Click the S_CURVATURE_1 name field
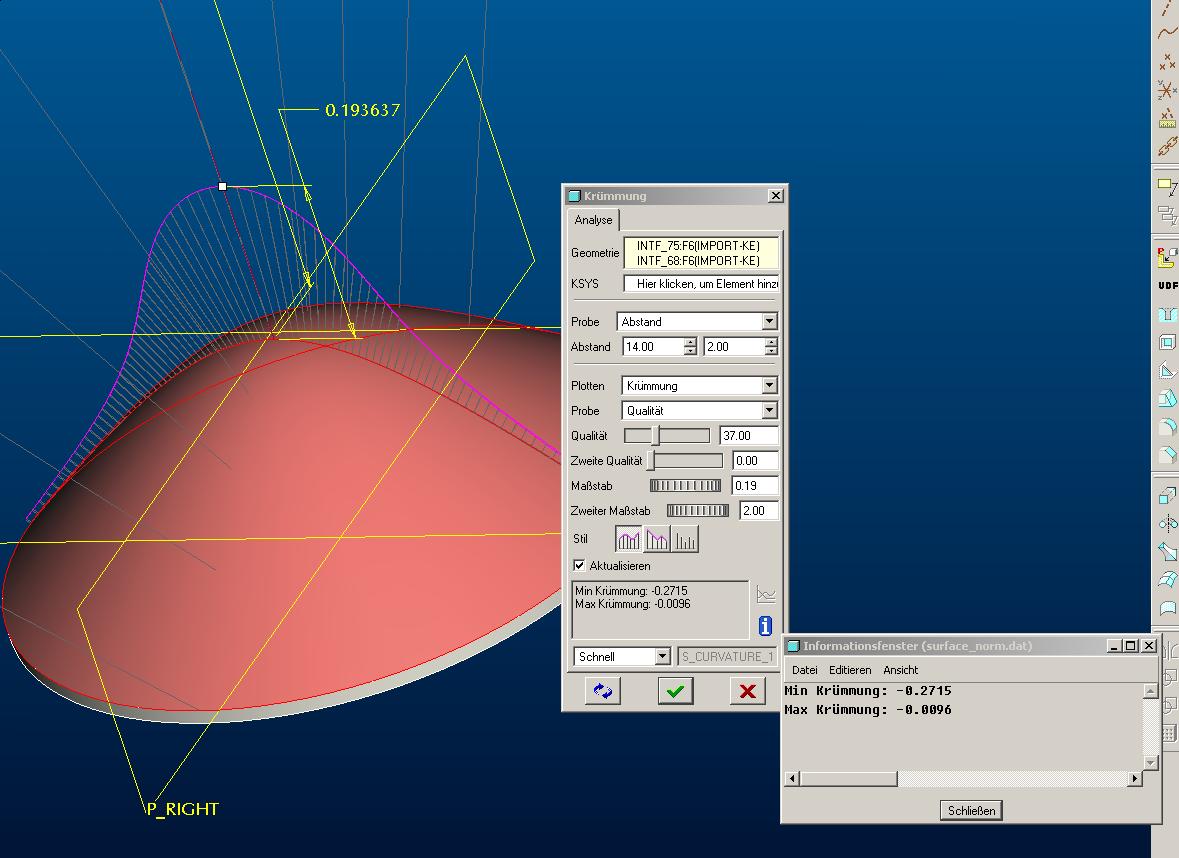 pyautogui.click(x=726, y=656)
